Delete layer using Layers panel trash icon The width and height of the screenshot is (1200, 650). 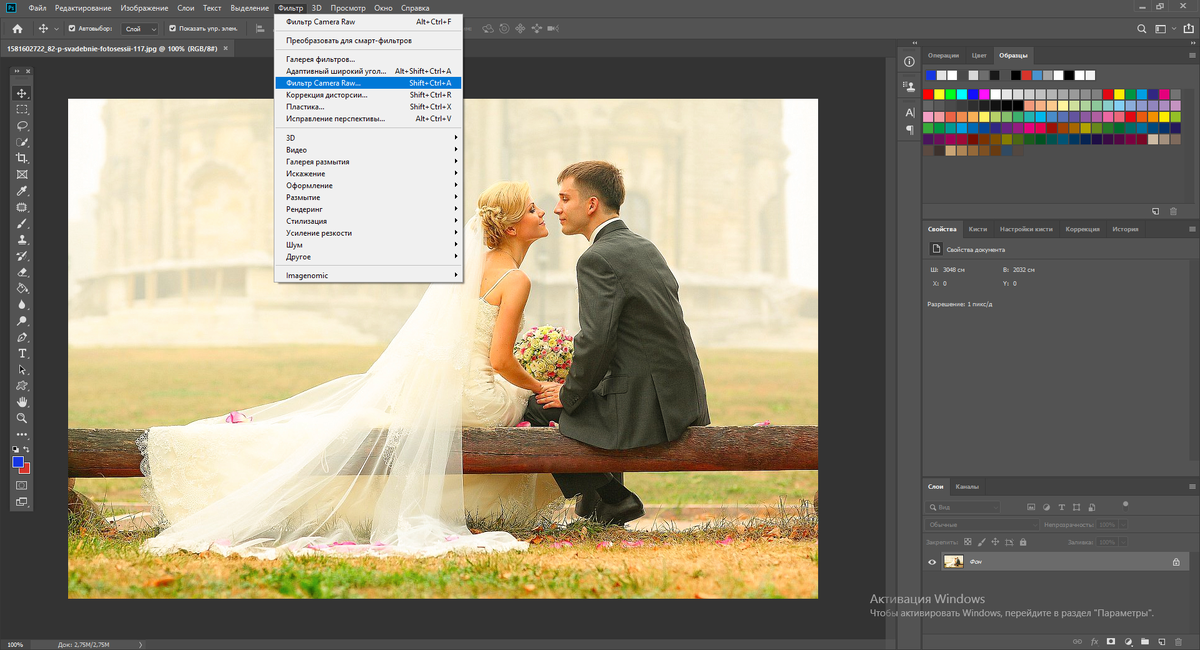point(1179,641)
